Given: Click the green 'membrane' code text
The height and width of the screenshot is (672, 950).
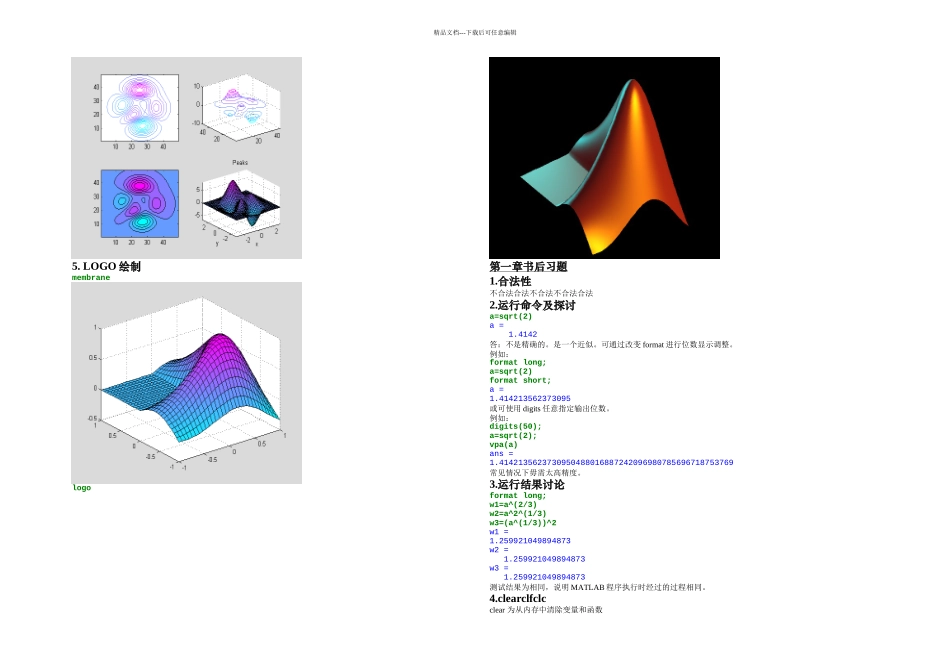Looking at the screenshot, I should (x=91, y=278).
